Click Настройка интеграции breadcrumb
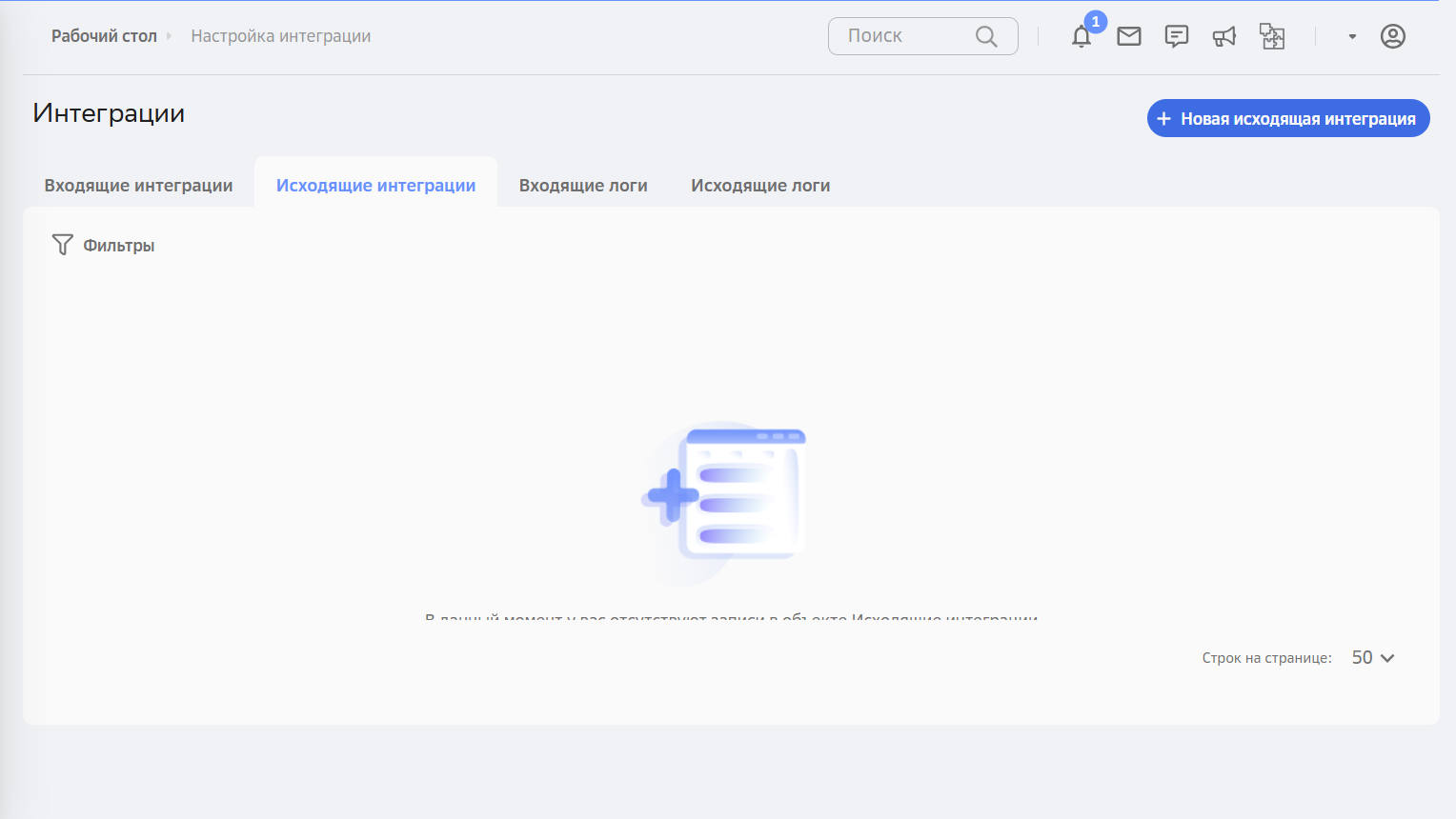The image size is (1456, 819). point(281,36)
